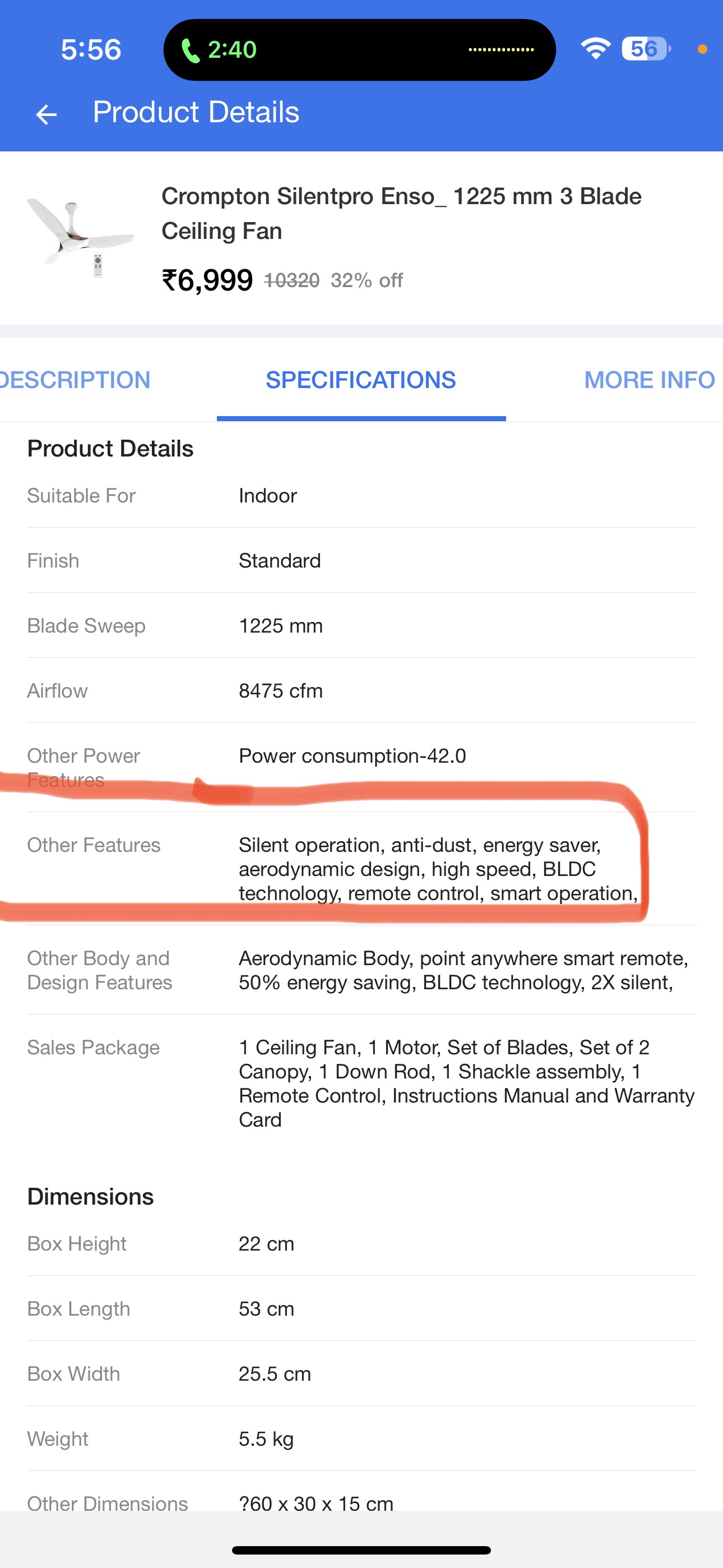Tap the struck-through 10320 original price
This screenshot has width=723, height=1568.
291,280
